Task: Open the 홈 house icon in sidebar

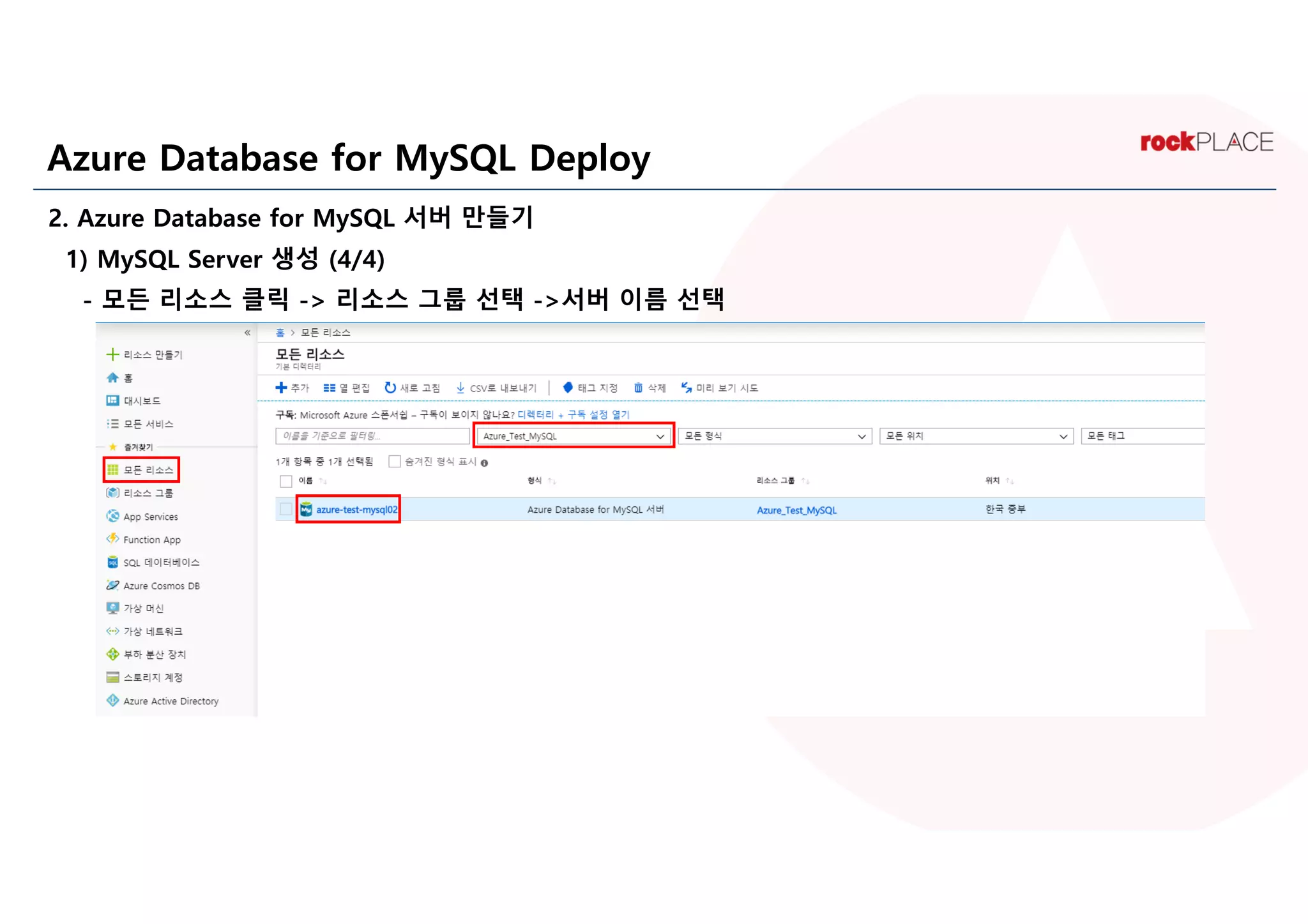Action: [112, 378]
